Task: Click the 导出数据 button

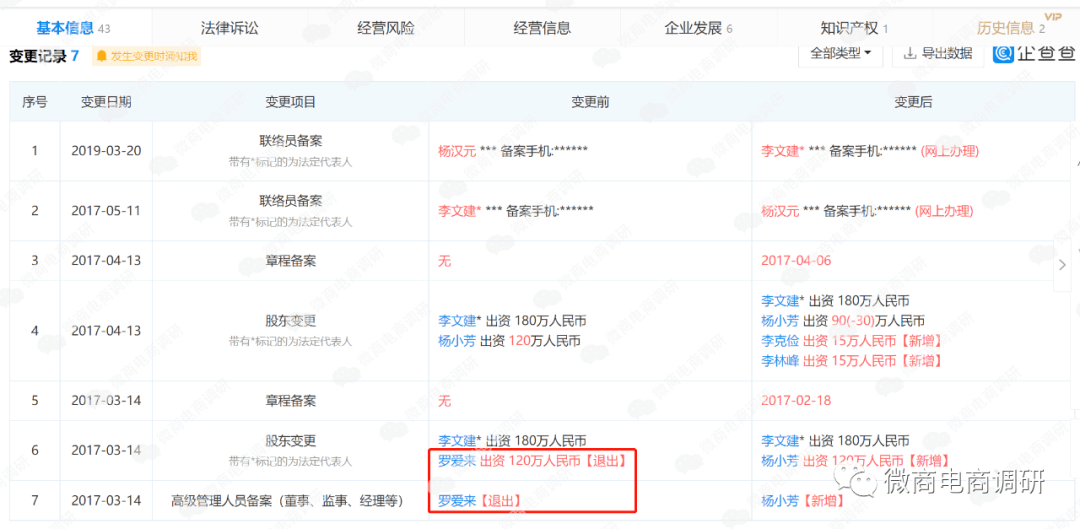Action: (937, 53)
